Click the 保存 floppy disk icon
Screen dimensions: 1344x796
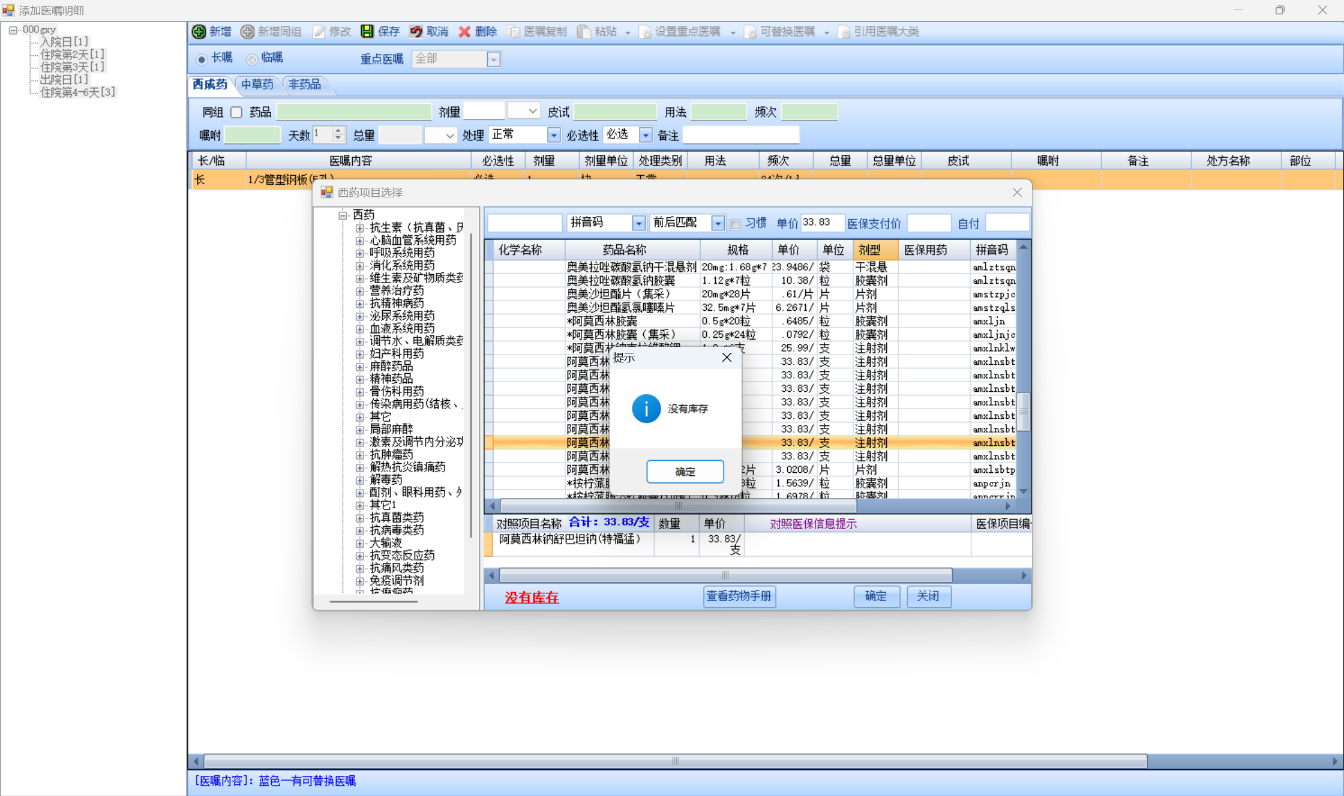point(367,32)
